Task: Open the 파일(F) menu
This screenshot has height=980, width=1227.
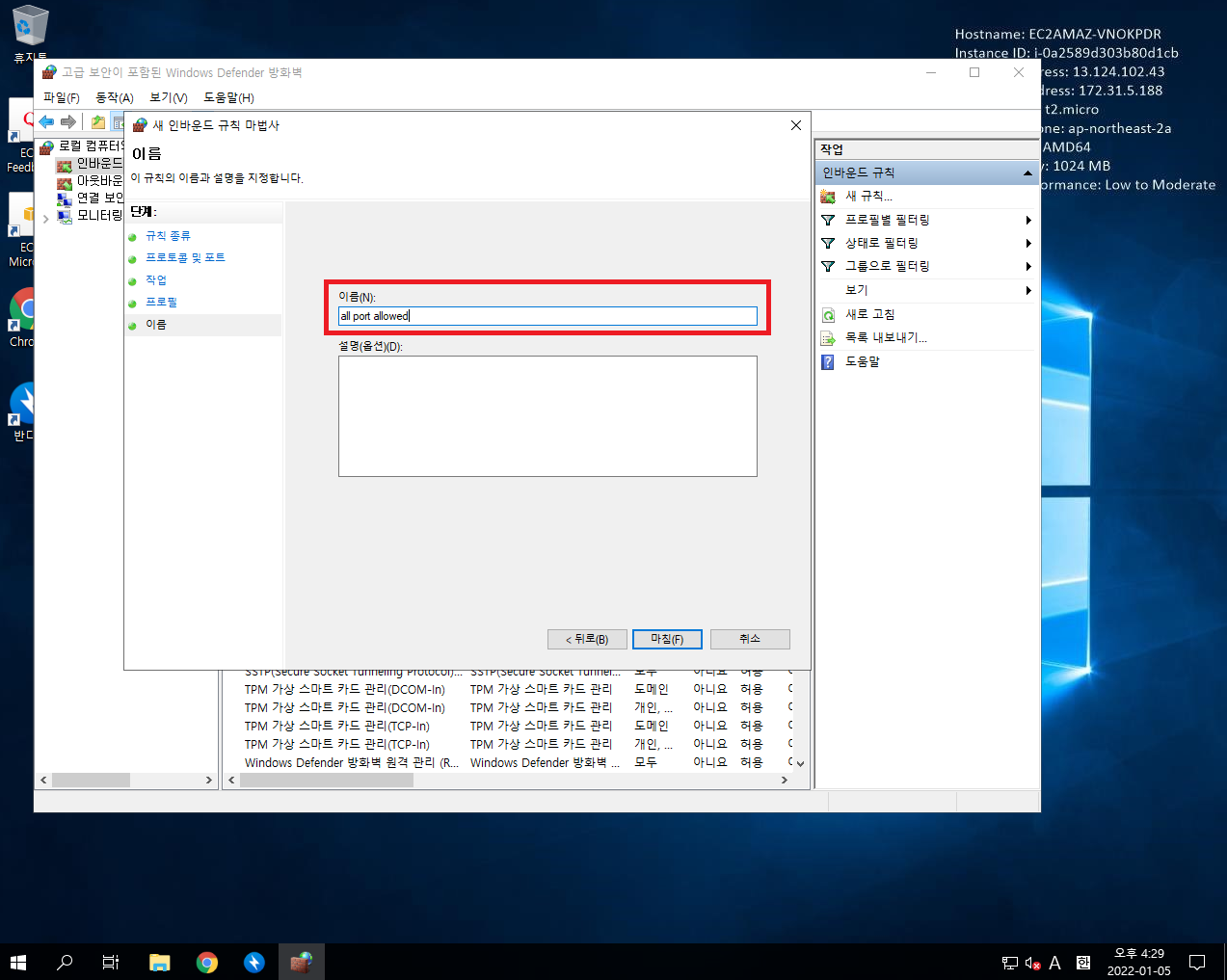Action: (61, 97)
